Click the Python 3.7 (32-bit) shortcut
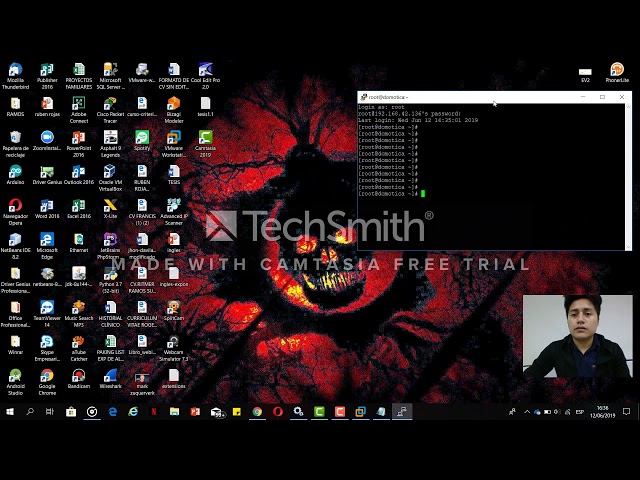This screenshot has width=640, height=480. (x=110, y=280)
